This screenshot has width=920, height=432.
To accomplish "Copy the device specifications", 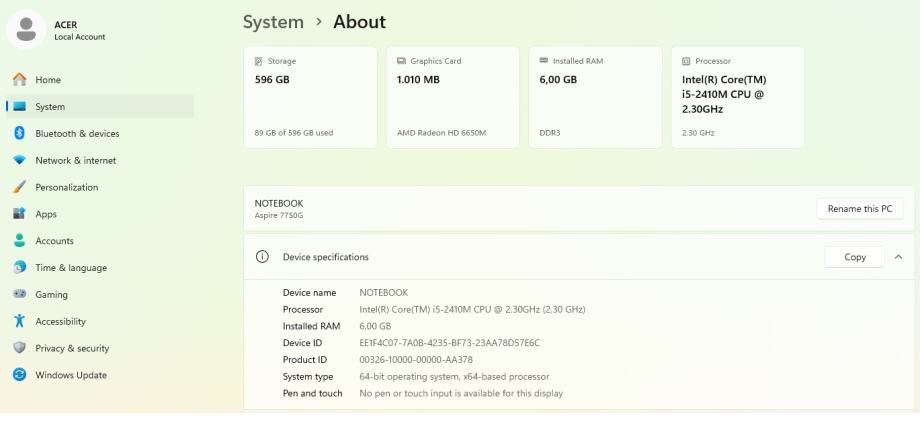I will pos(855,257).
